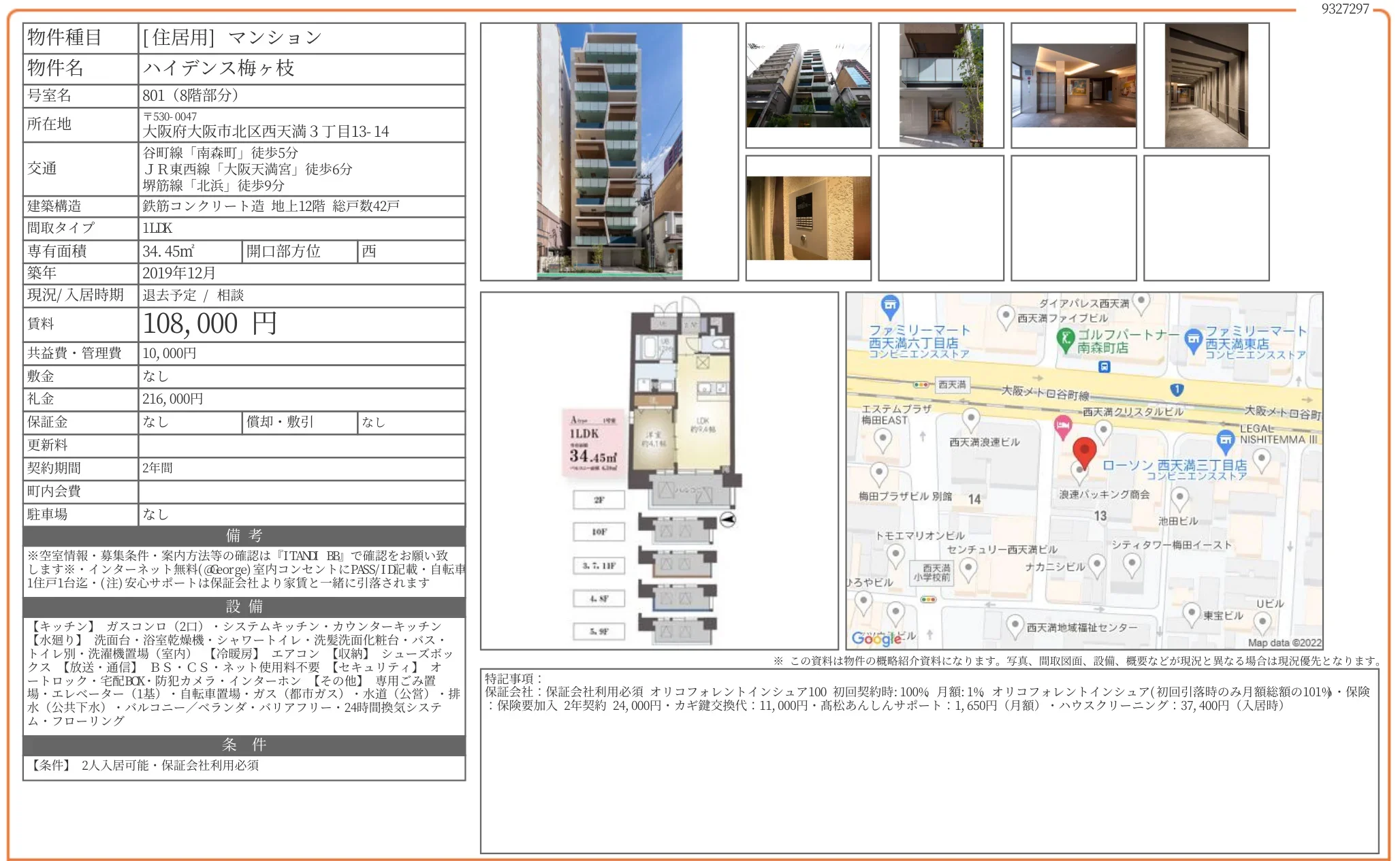Click the subway station icon below ゴルフパートナー

[x=1104, y=367]
